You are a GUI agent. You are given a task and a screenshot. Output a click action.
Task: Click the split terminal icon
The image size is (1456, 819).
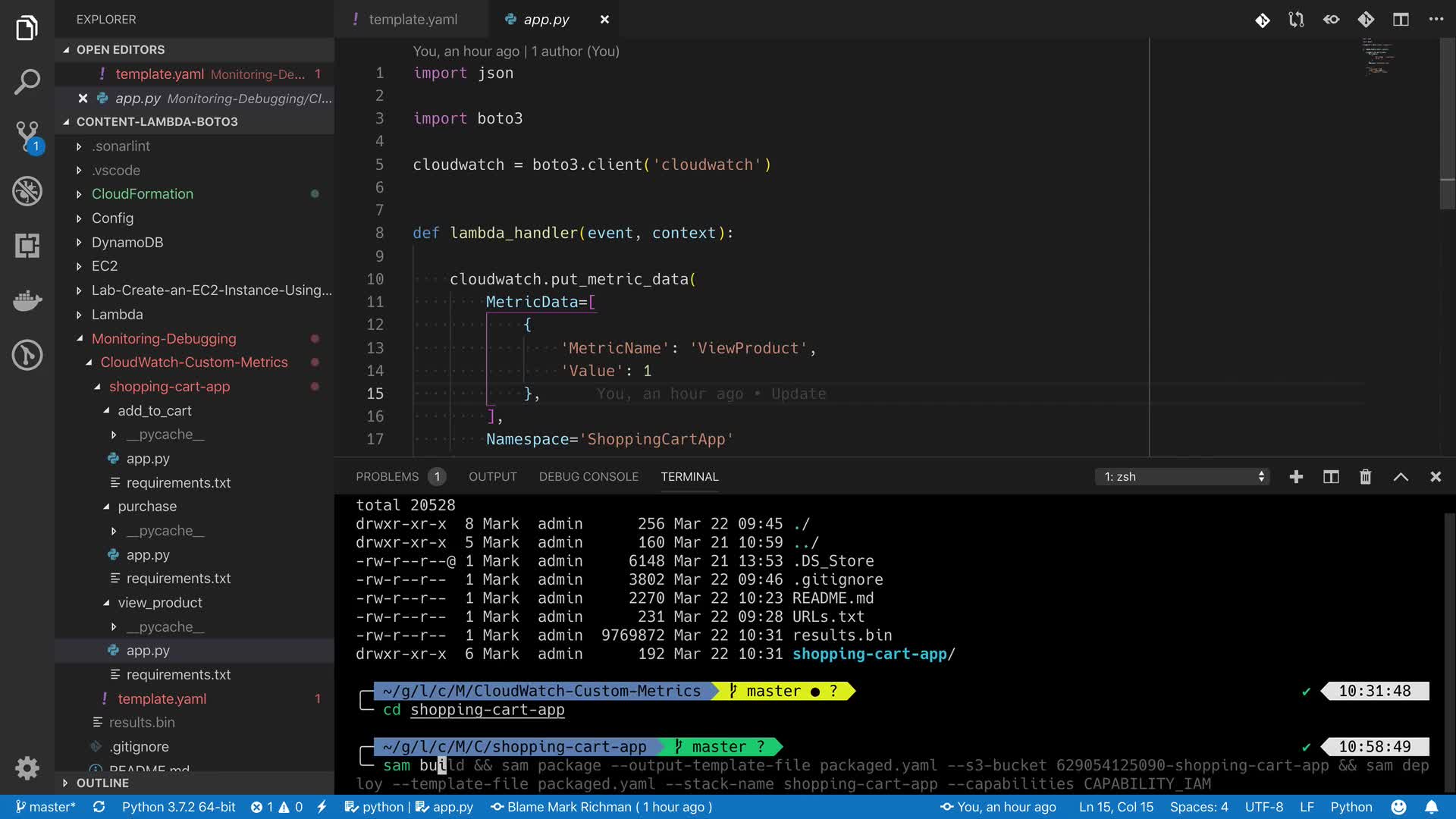(x=1331, y=476)
